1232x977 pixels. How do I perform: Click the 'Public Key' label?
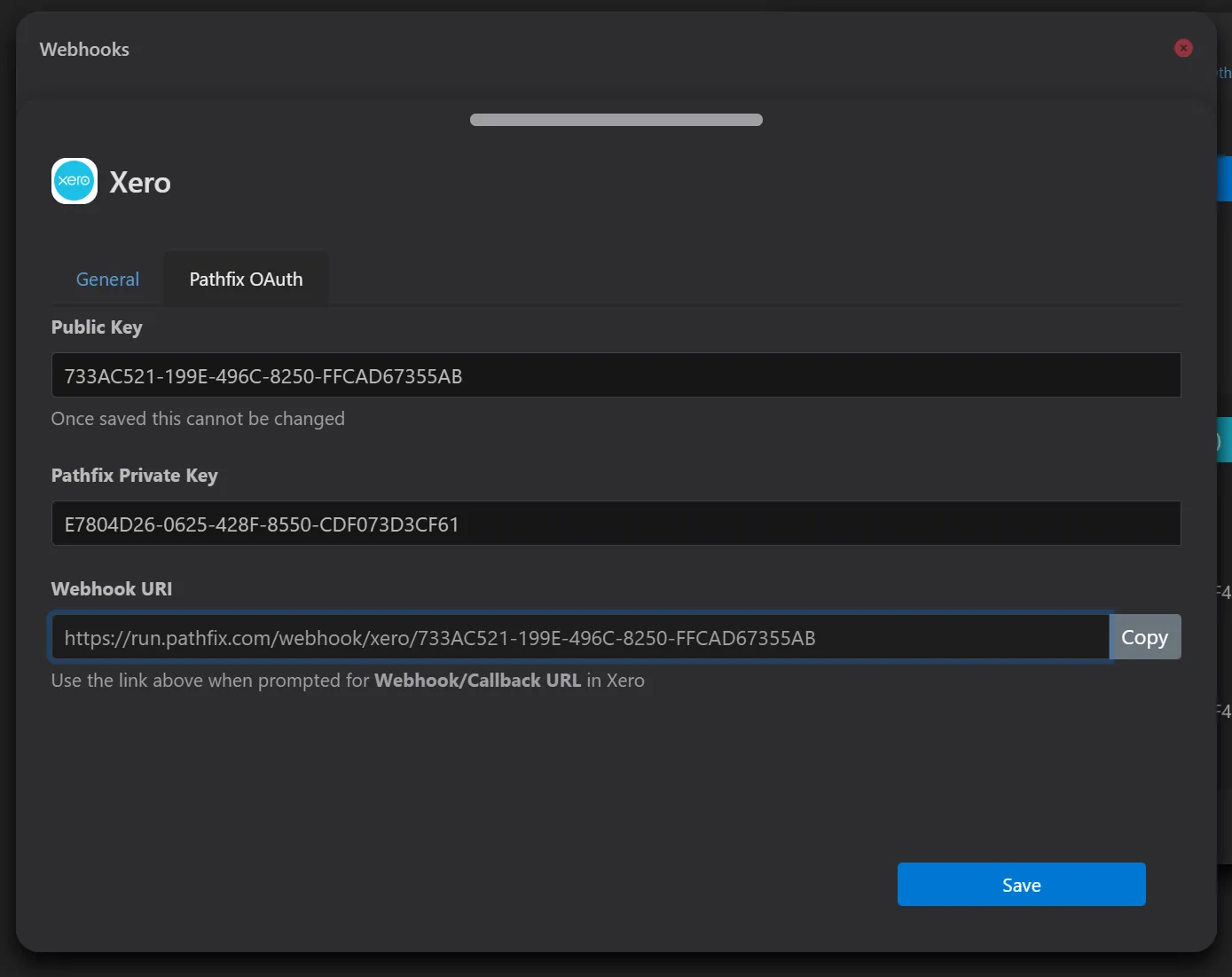coord(97,327)
